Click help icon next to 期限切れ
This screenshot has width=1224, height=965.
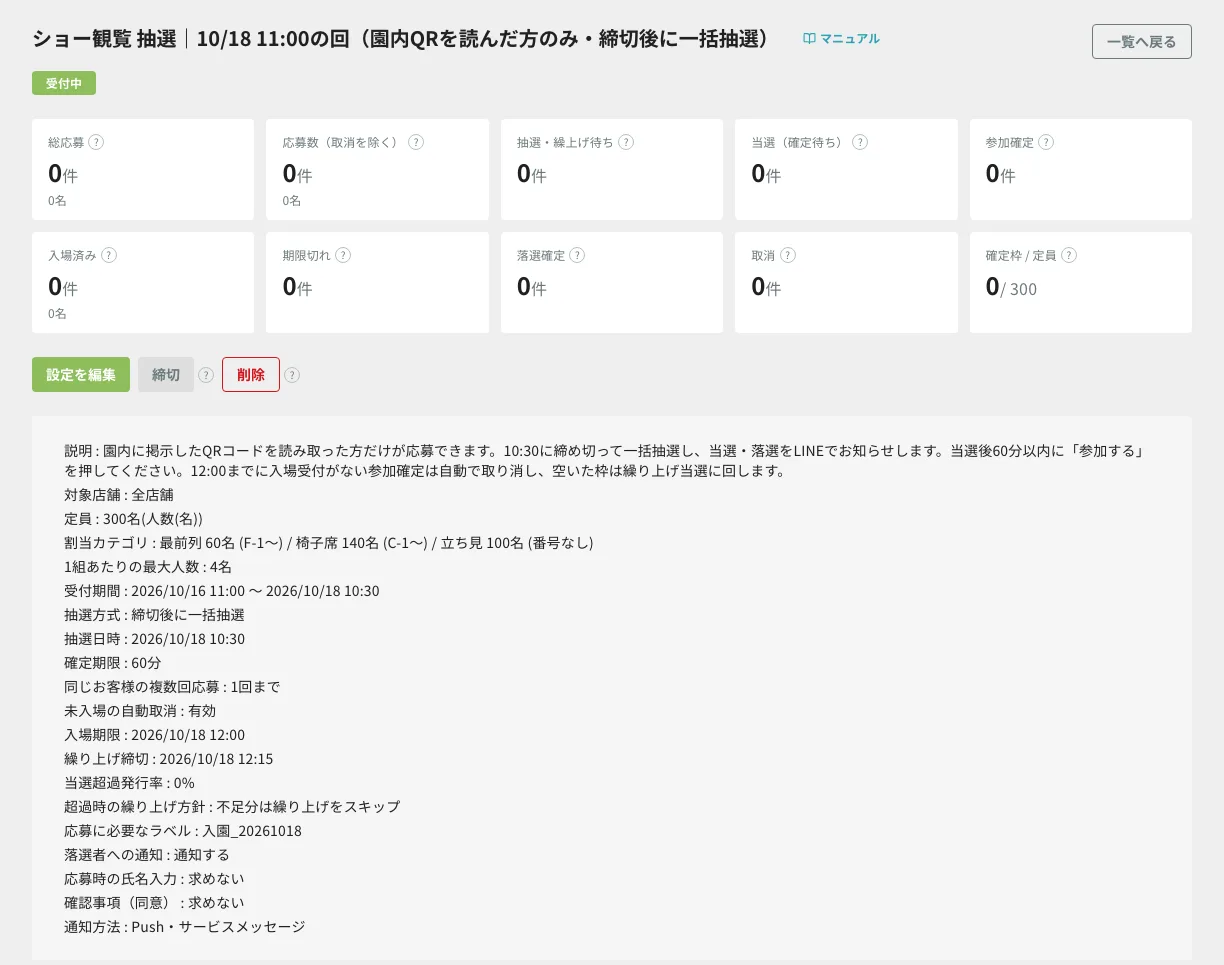[343, 255]
